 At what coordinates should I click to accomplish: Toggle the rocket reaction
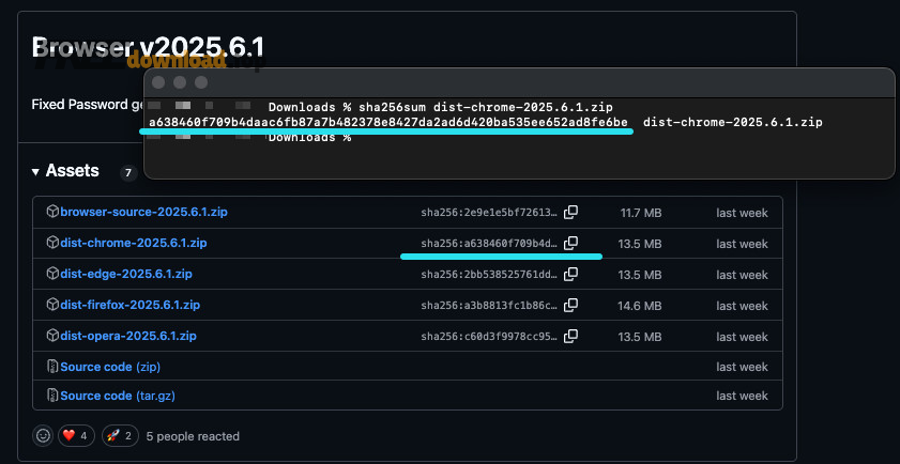(x=121, y=436)
